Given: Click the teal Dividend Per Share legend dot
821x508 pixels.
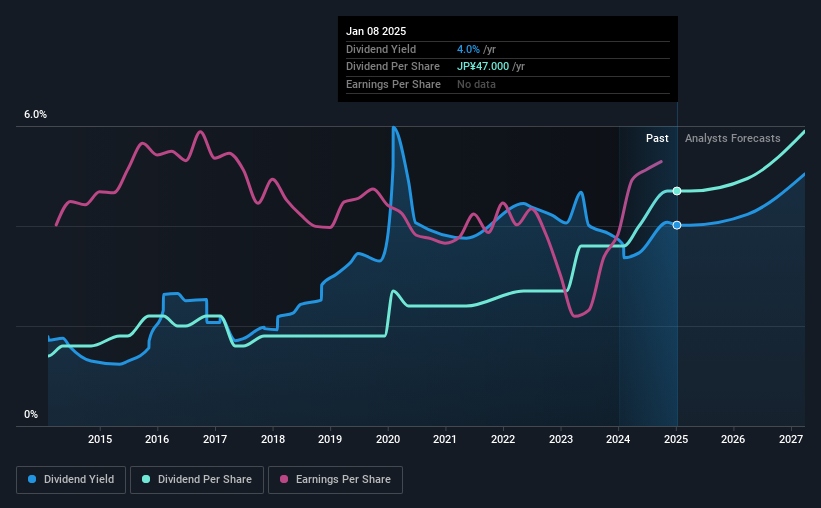Looking at the screenshot, I should [x=146, y=479].
